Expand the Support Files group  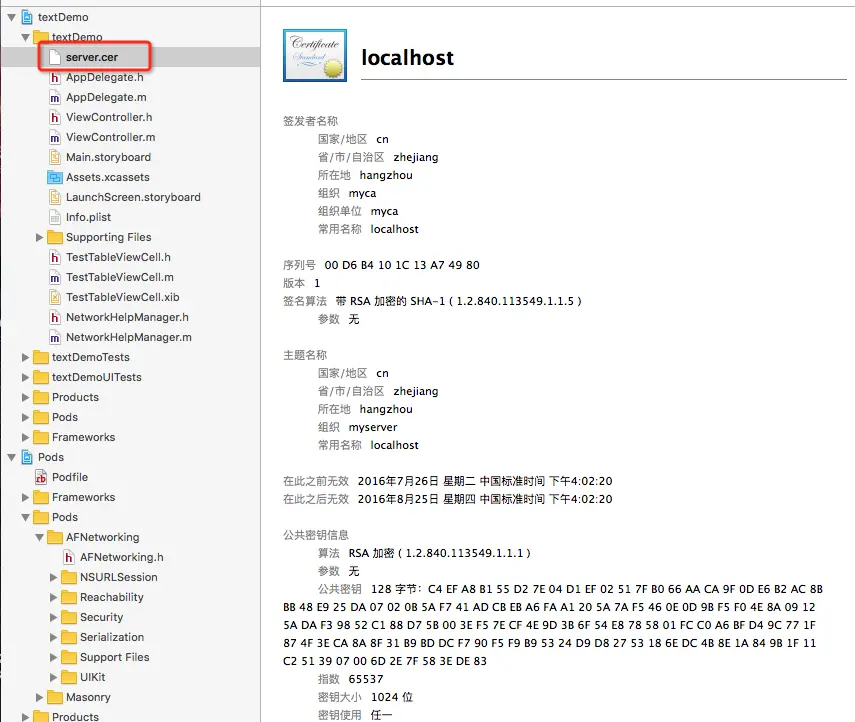(53, 657)
